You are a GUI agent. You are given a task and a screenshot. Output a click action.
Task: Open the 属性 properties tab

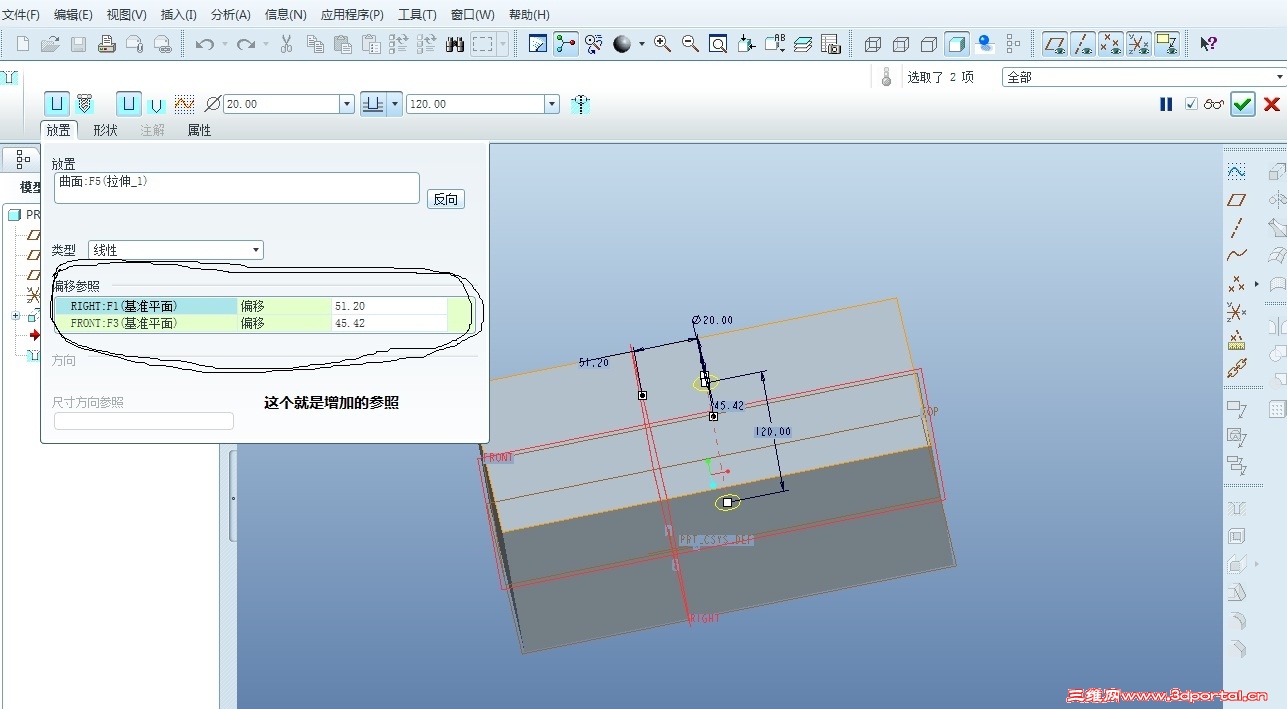[199, 130]
